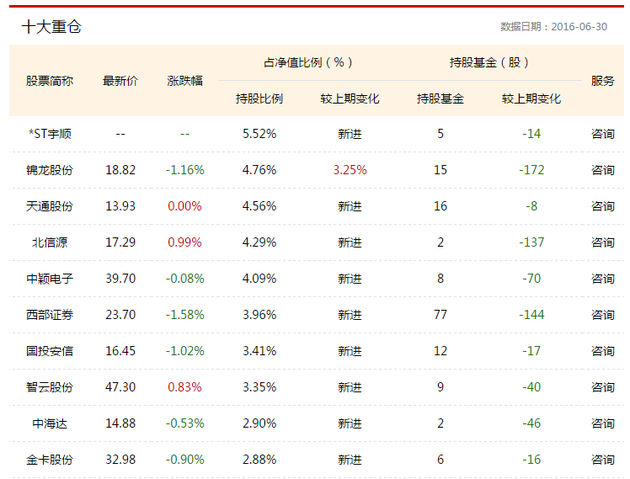The height and width of the screenshot is (479, 630).
Task: Click 咨询 in the 北信源 row
Action: pos(603,242)
